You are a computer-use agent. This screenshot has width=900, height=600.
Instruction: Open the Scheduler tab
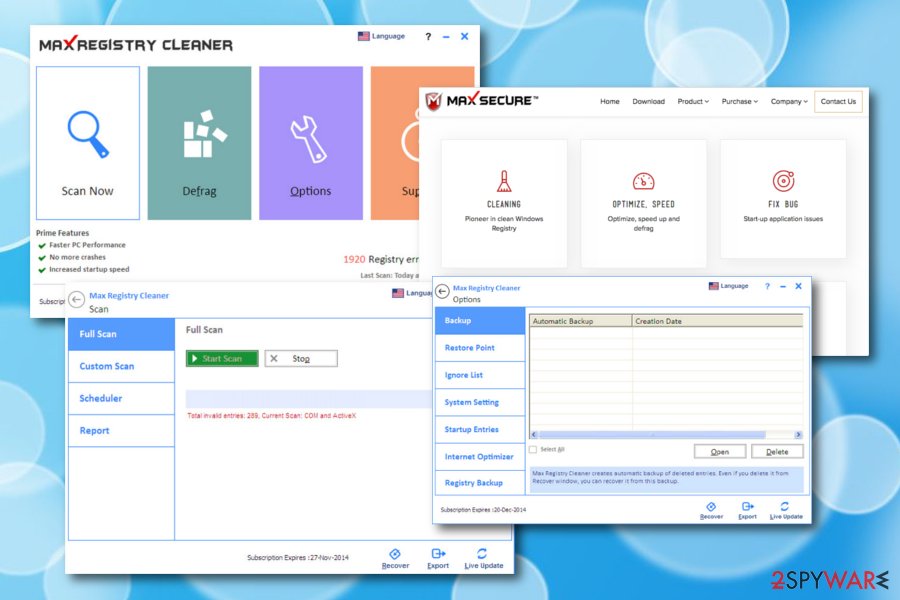coord(121,398)
